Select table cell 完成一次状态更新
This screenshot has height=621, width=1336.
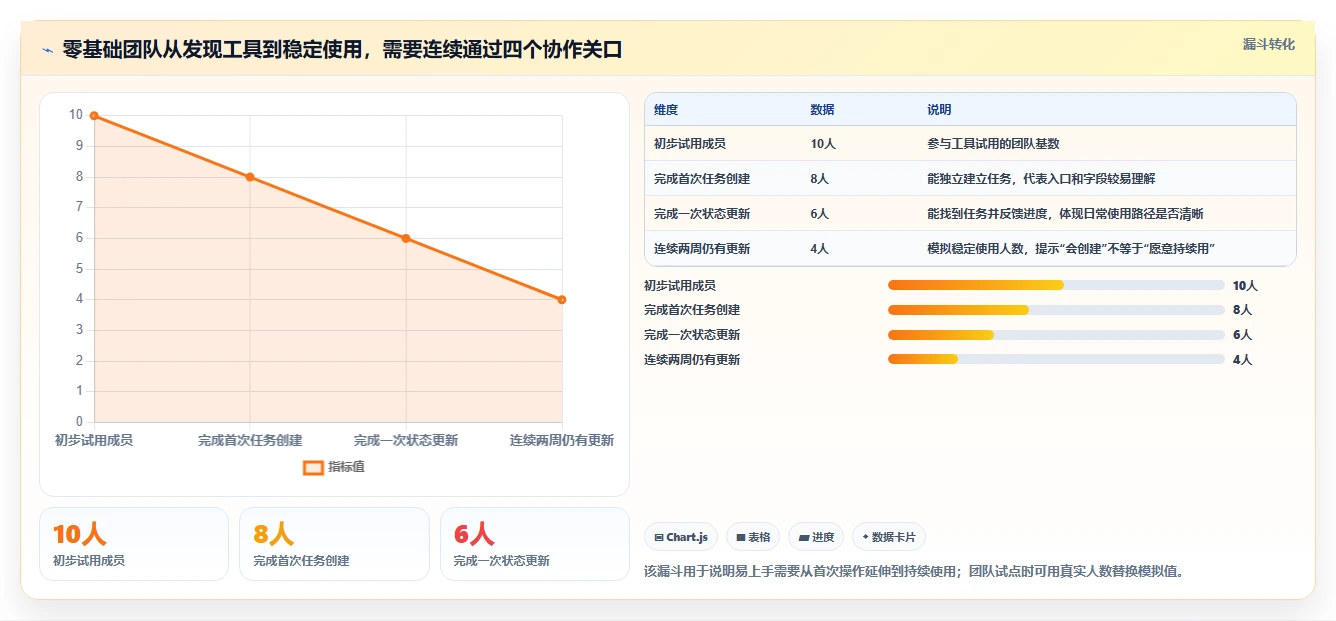point(702,214)
